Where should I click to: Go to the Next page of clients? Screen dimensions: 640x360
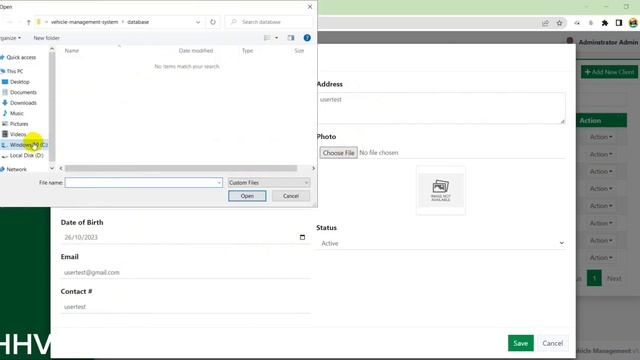(614, 278)
